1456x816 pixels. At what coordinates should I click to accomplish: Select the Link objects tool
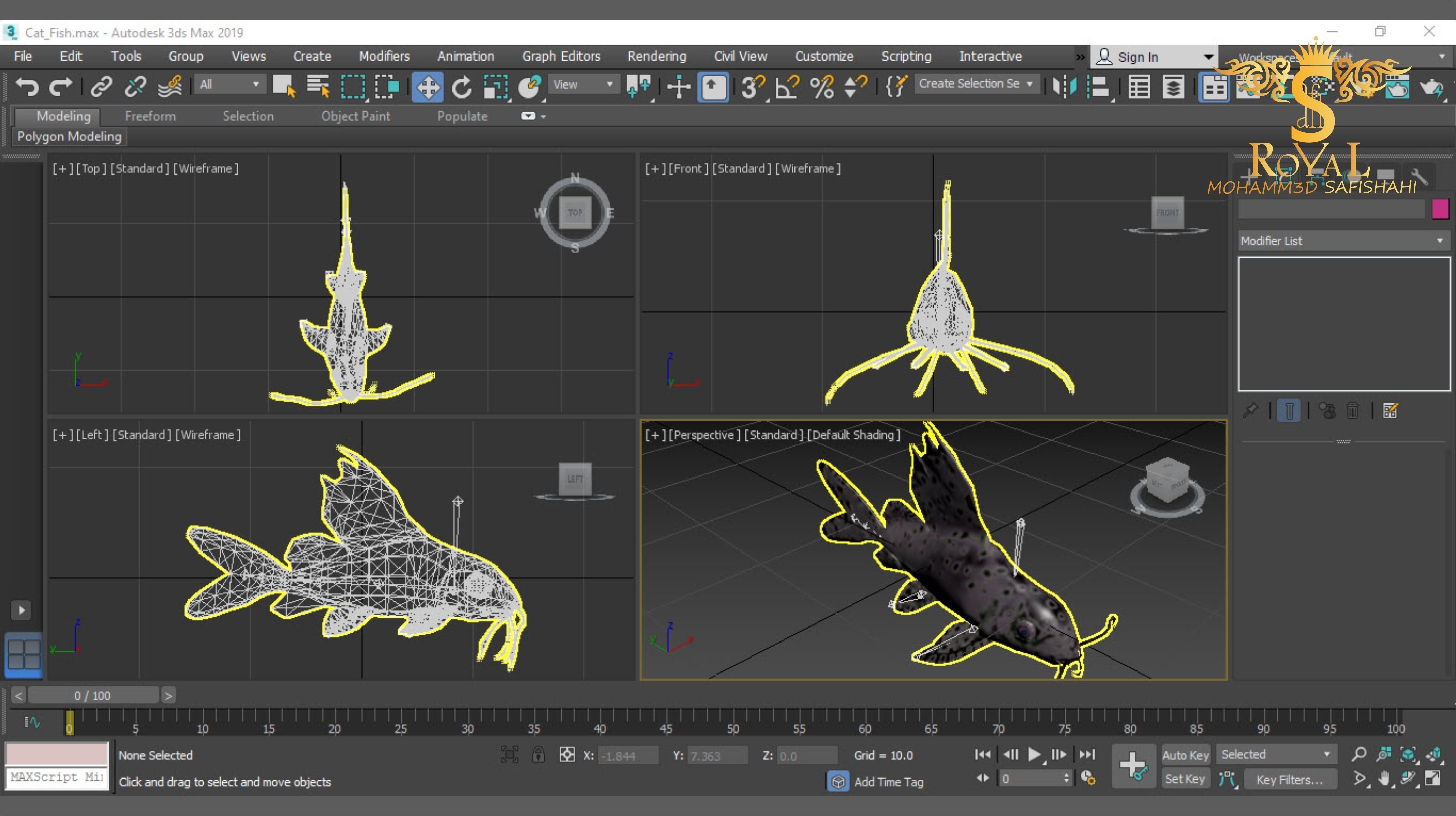coord(101,87)
